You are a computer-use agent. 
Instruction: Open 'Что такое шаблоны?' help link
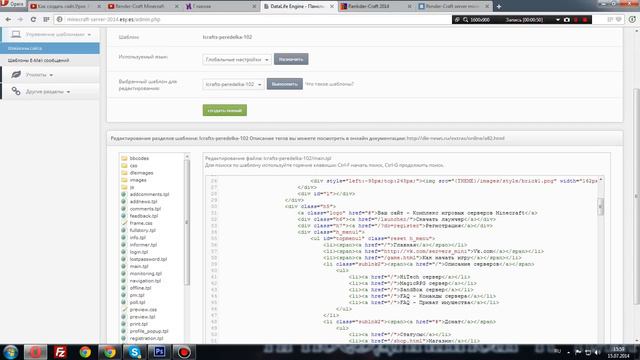click(x=329, y=84)
